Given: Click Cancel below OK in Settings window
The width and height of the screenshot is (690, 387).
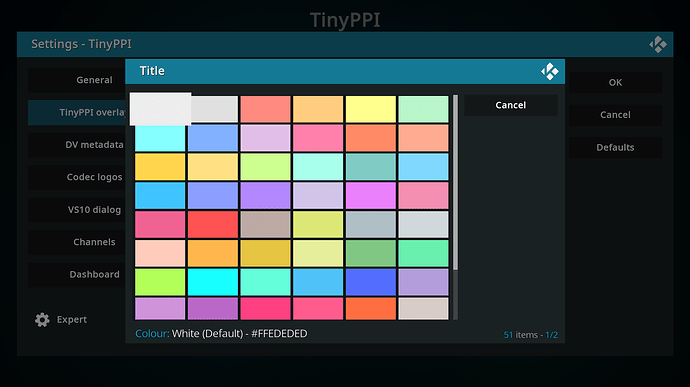Looking at the screenshot, I should coord(615,115).
